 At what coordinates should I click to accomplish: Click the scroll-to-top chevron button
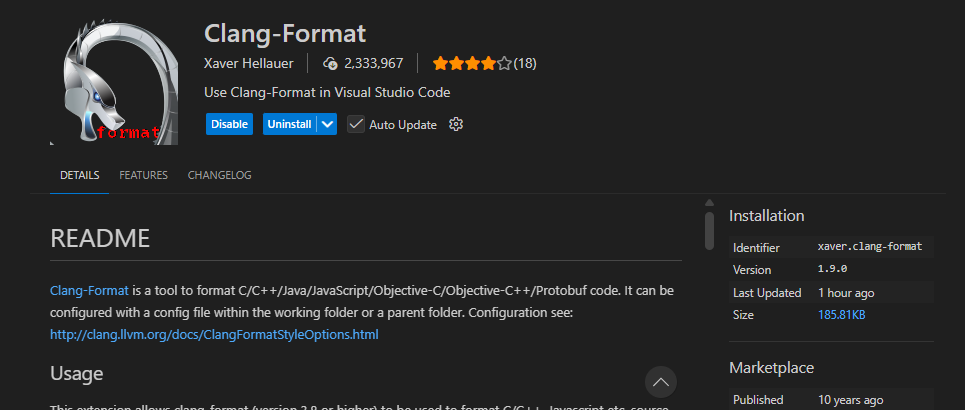pos(661,382)
